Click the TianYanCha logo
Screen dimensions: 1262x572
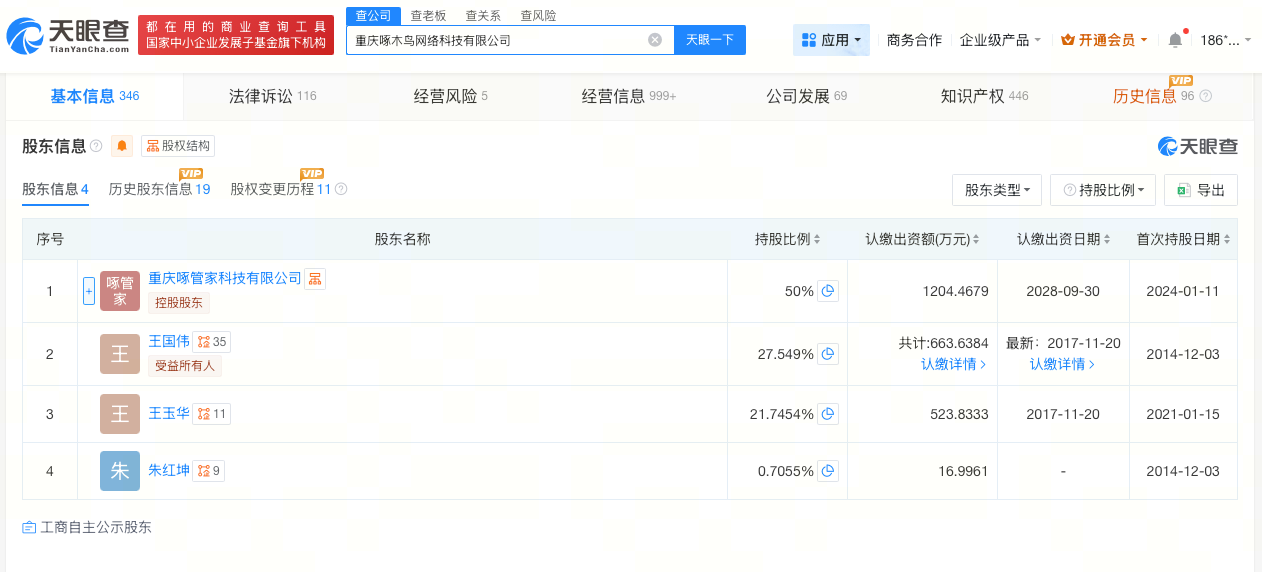[68, 36]
